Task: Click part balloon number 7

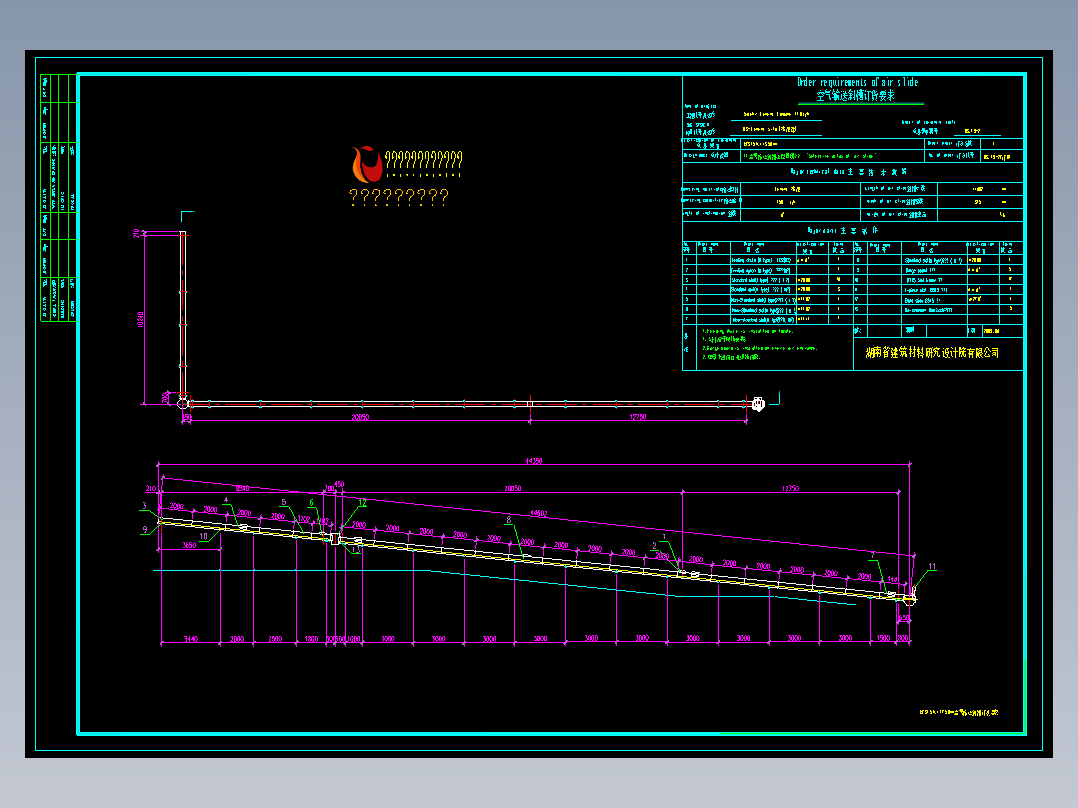Action: 873,555
